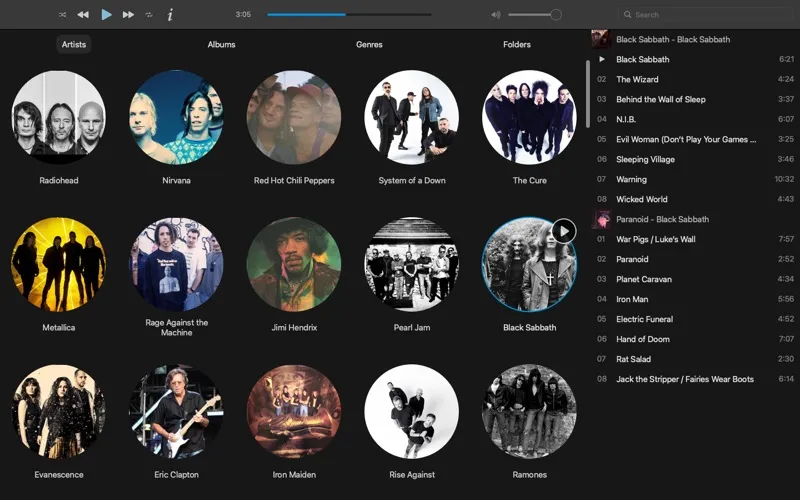Open the Ramones artist thumbnail
This screenshot has height=500, width=800.
[529, 411]
